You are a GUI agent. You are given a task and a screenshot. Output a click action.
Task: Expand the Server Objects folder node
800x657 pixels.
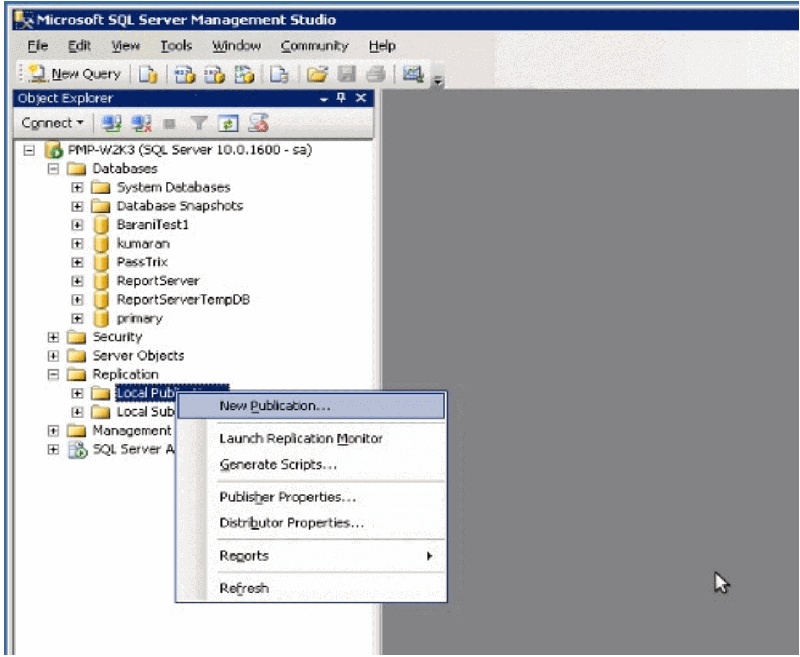click(x=53, y=356)
